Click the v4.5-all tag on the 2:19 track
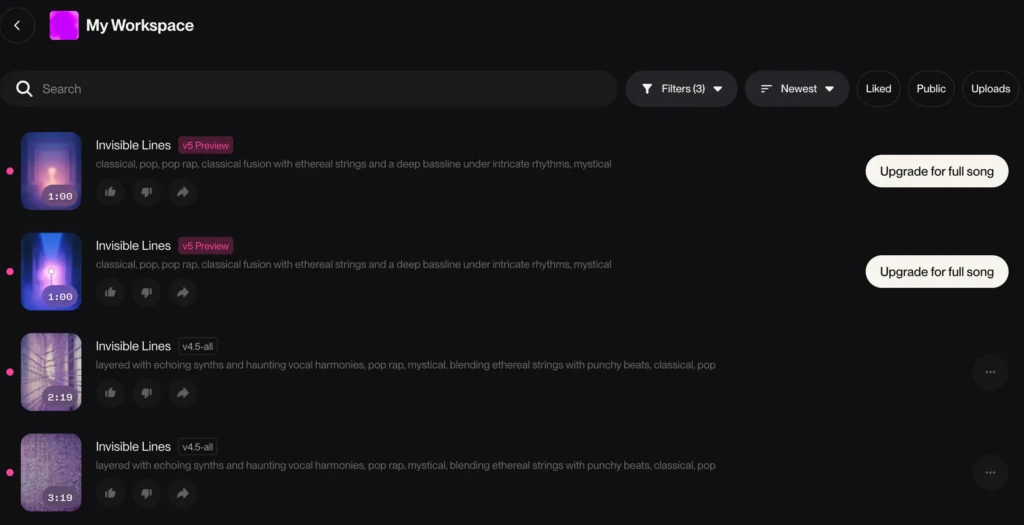The width and height of the screenshot is (1024, 525). [198, 346]
